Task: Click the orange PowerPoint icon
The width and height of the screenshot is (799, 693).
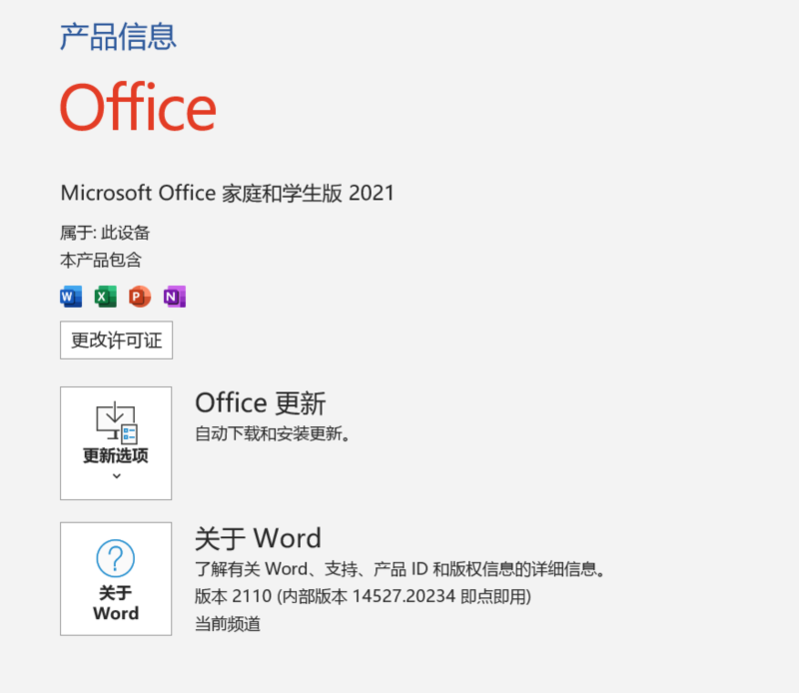Action: (x=139, y=297)
